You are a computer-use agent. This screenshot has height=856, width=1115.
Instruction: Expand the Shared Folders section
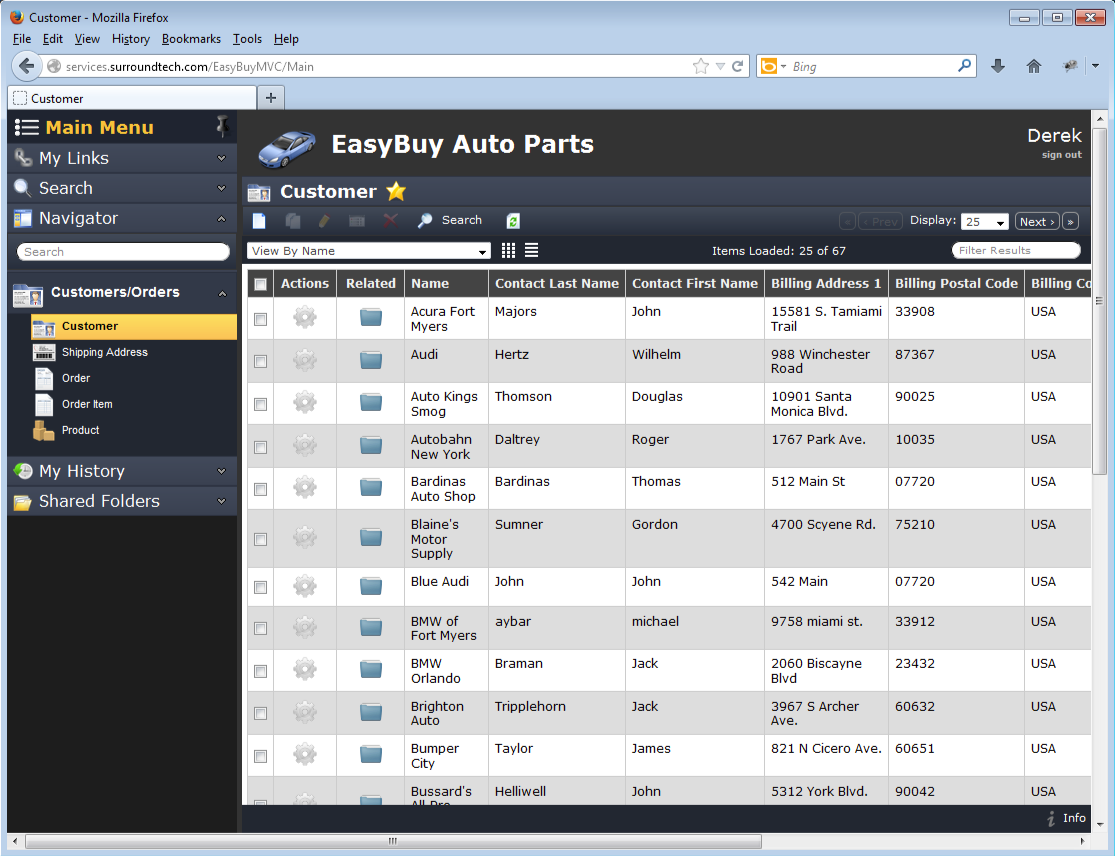tap(221, 501)
